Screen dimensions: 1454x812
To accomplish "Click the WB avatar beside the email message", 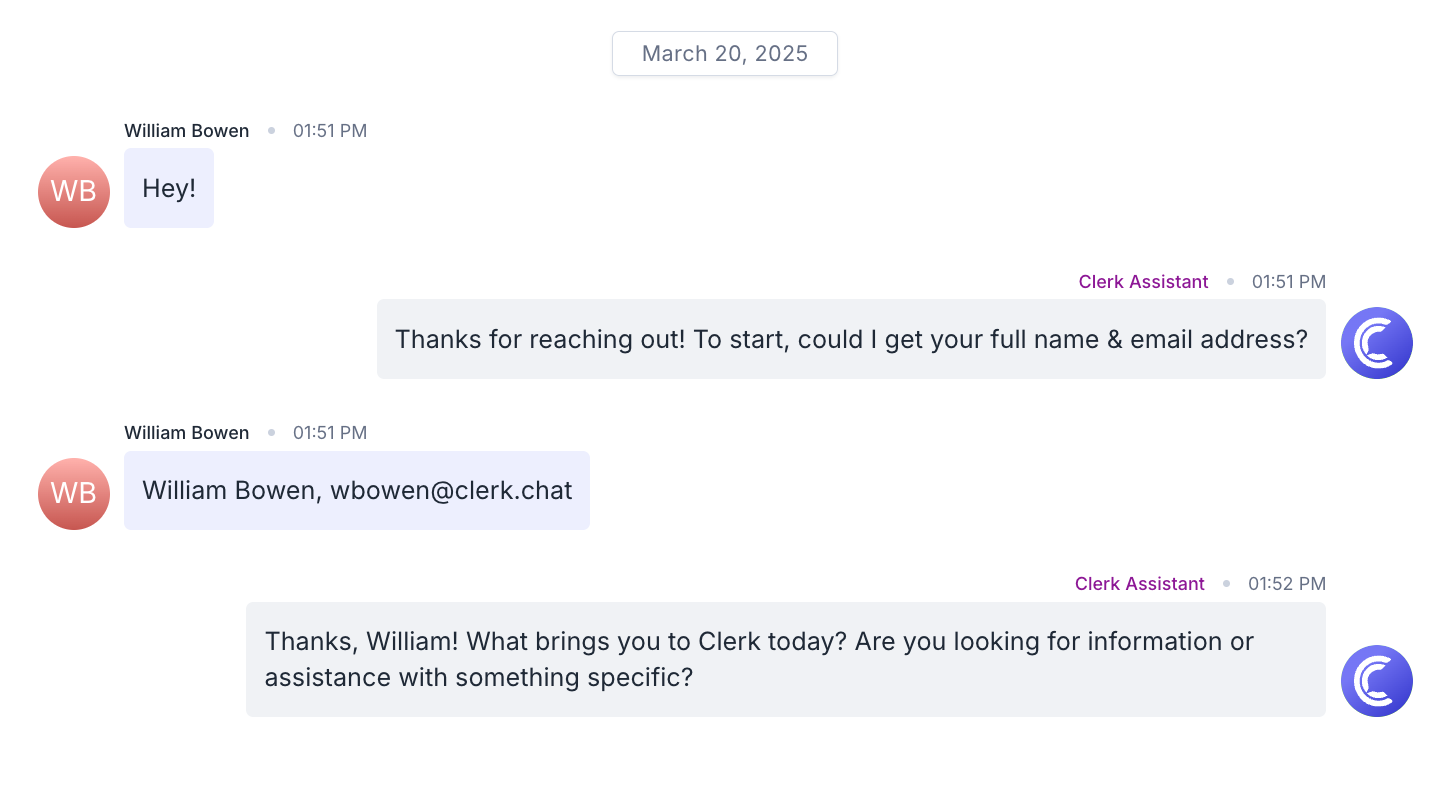I will [x=74, y=494].
